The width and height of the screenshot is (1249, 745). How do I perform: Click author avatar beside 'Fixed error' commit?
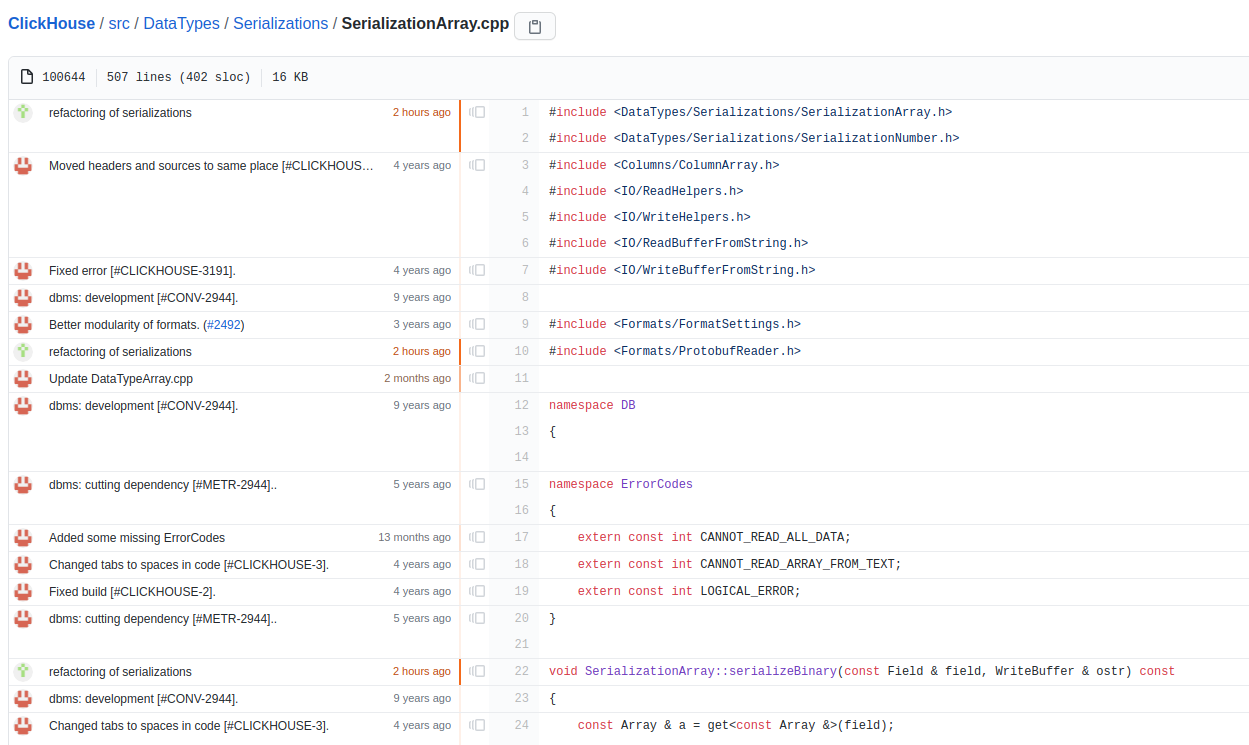[23, 271]
